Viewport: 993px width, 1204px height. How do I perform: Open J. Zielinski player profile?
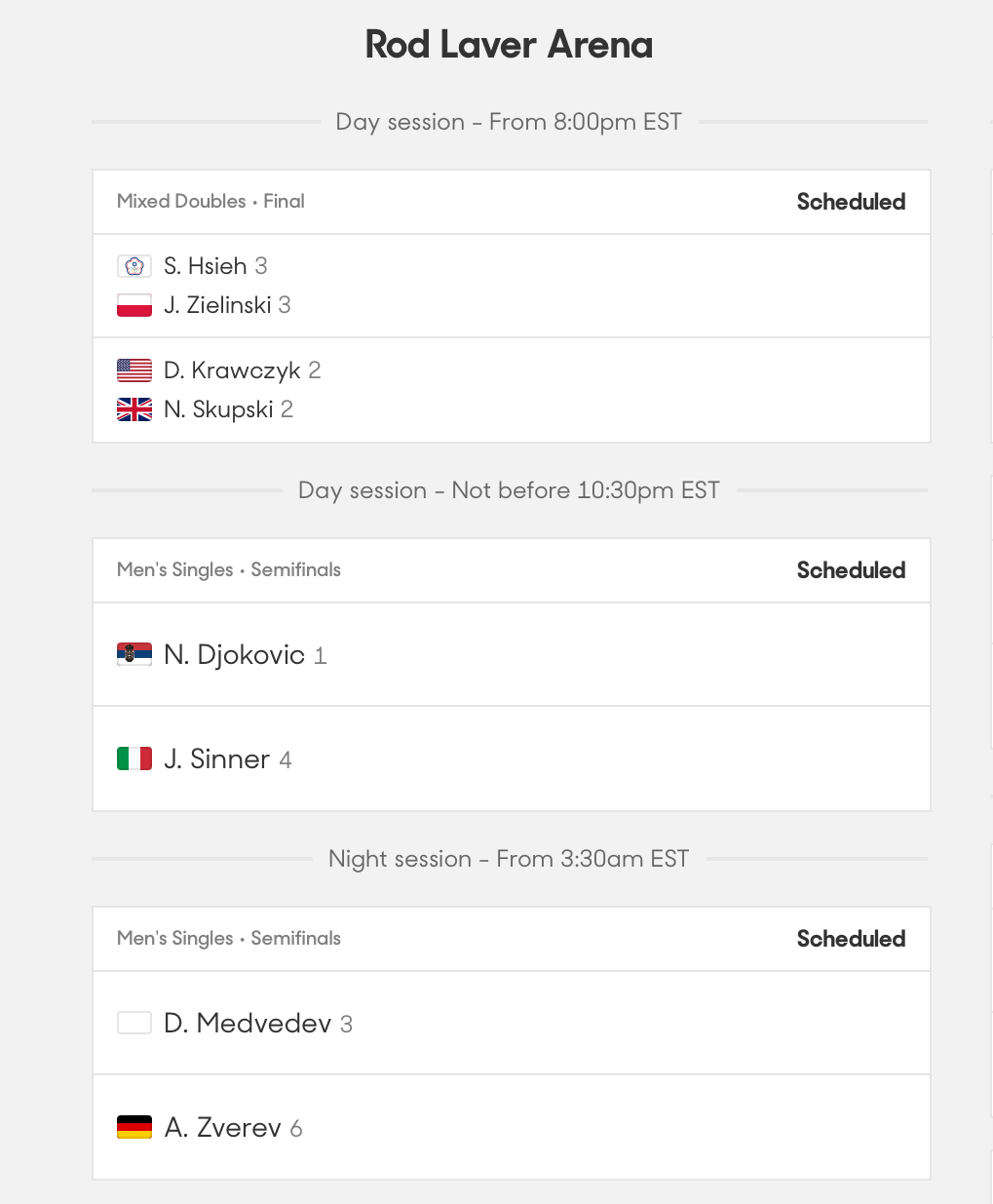pos(217,305)
